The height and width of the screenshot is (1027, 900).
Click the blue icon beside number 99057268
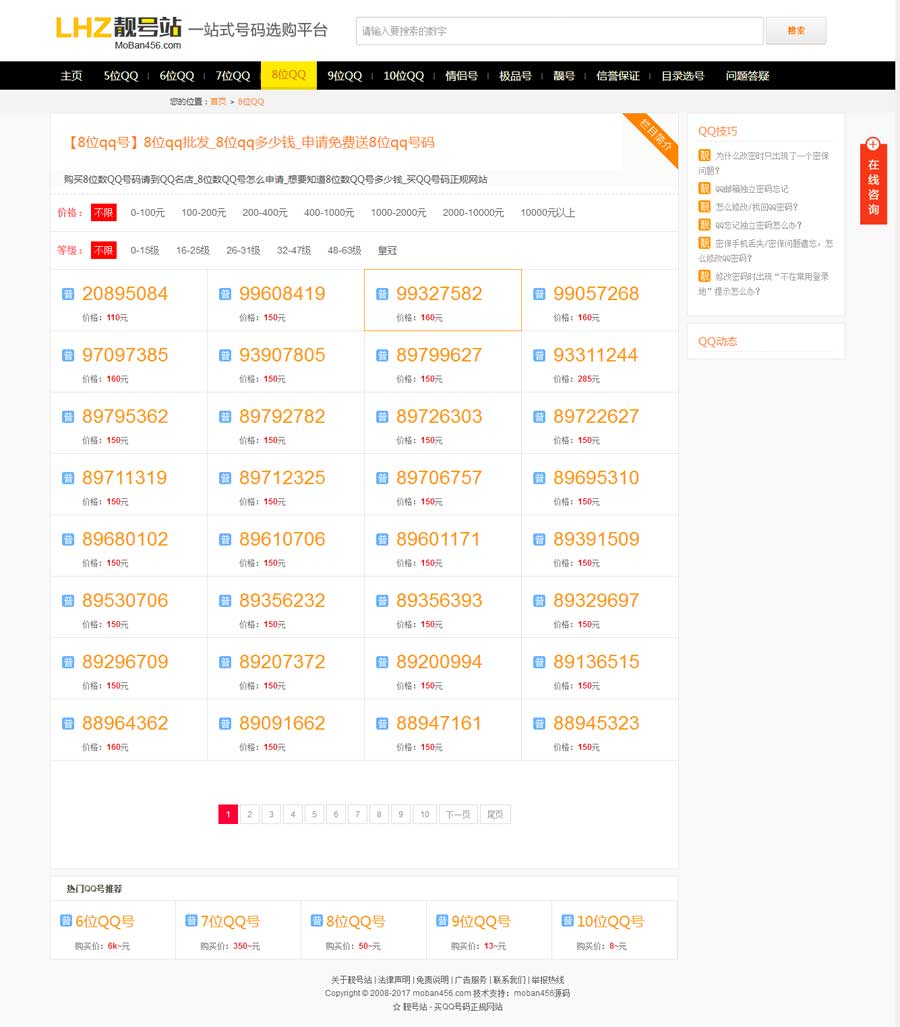(x=539, y=294)
